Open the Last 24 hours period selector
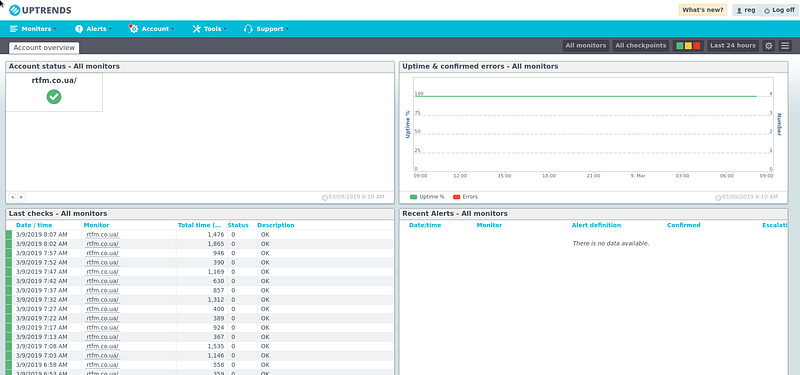The width and height of the screenshot is (800, 375). 733,45
